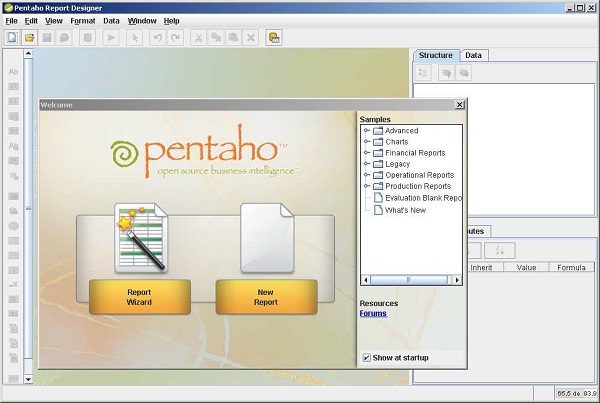Click the Redo toolbar icon
This screenshot has width=600, height=403.
coord(175,38)
